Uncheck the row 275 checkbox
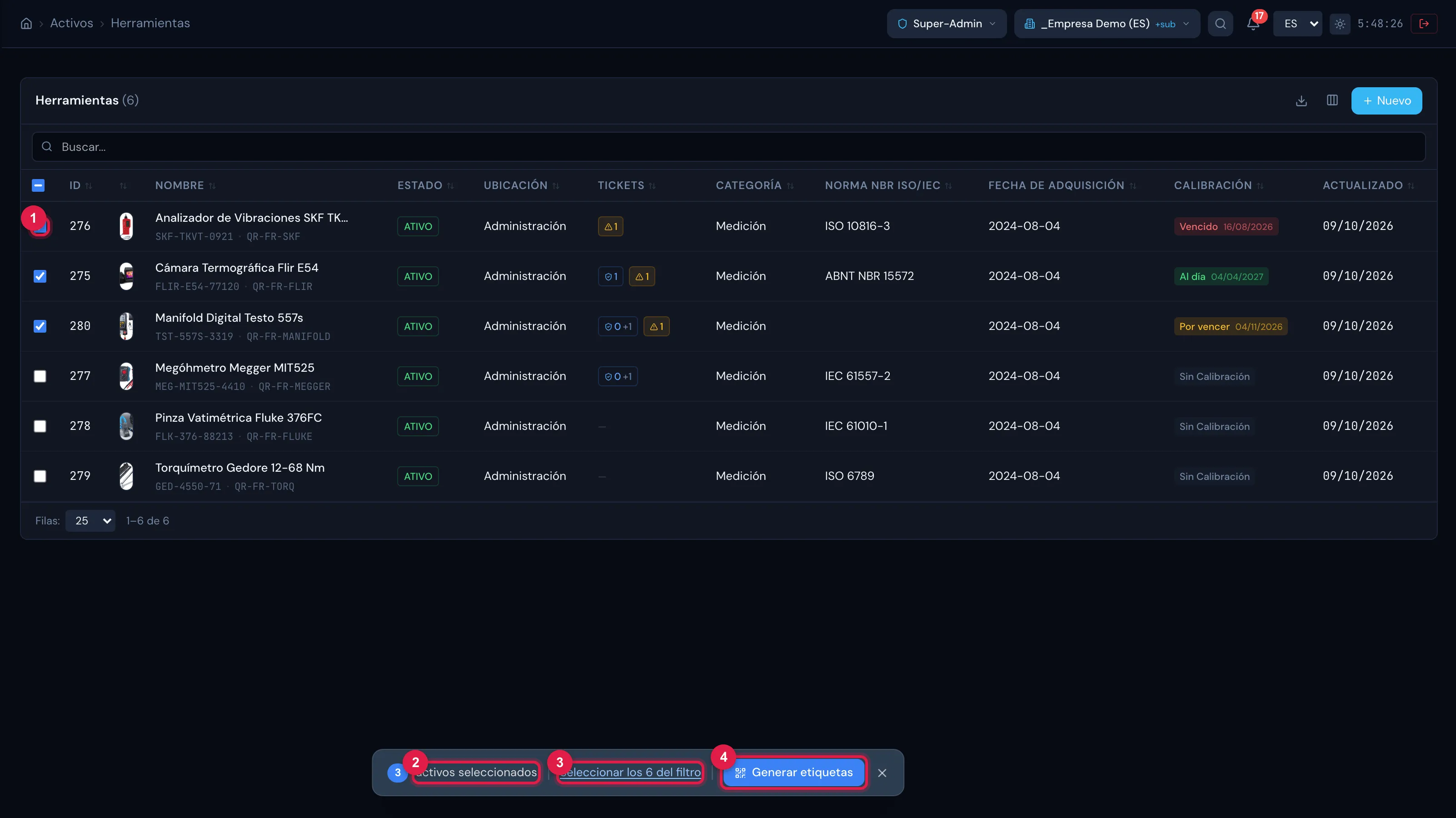This screenshot has height=818, width=1456. pos(40,276)
